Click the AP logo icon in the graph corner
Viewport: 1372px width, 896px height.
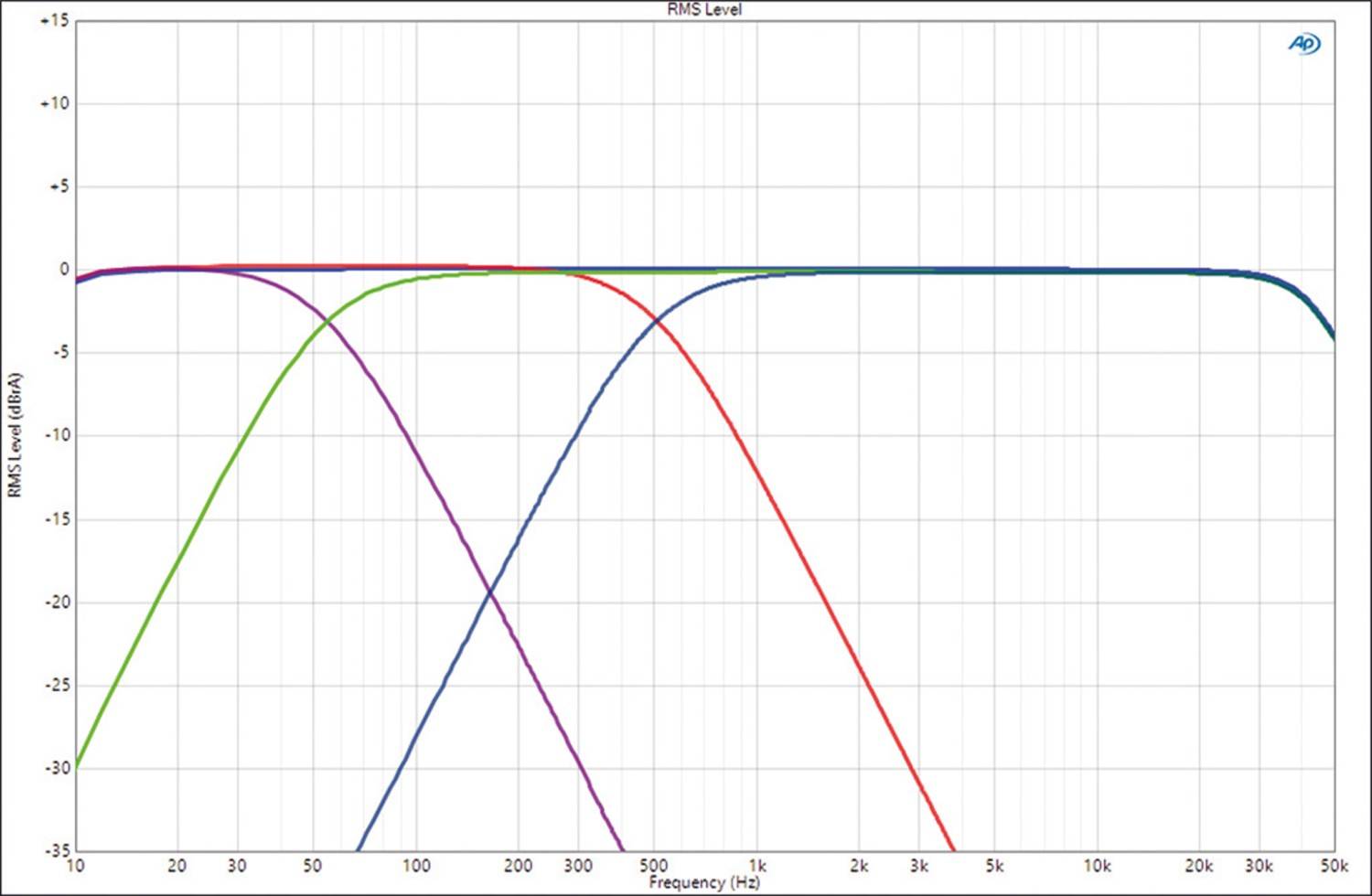click(1304, 43)
